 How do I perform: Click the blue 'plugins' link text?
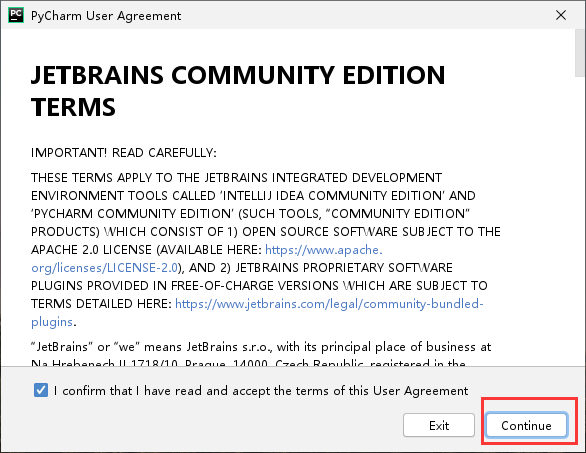point(52,322)
